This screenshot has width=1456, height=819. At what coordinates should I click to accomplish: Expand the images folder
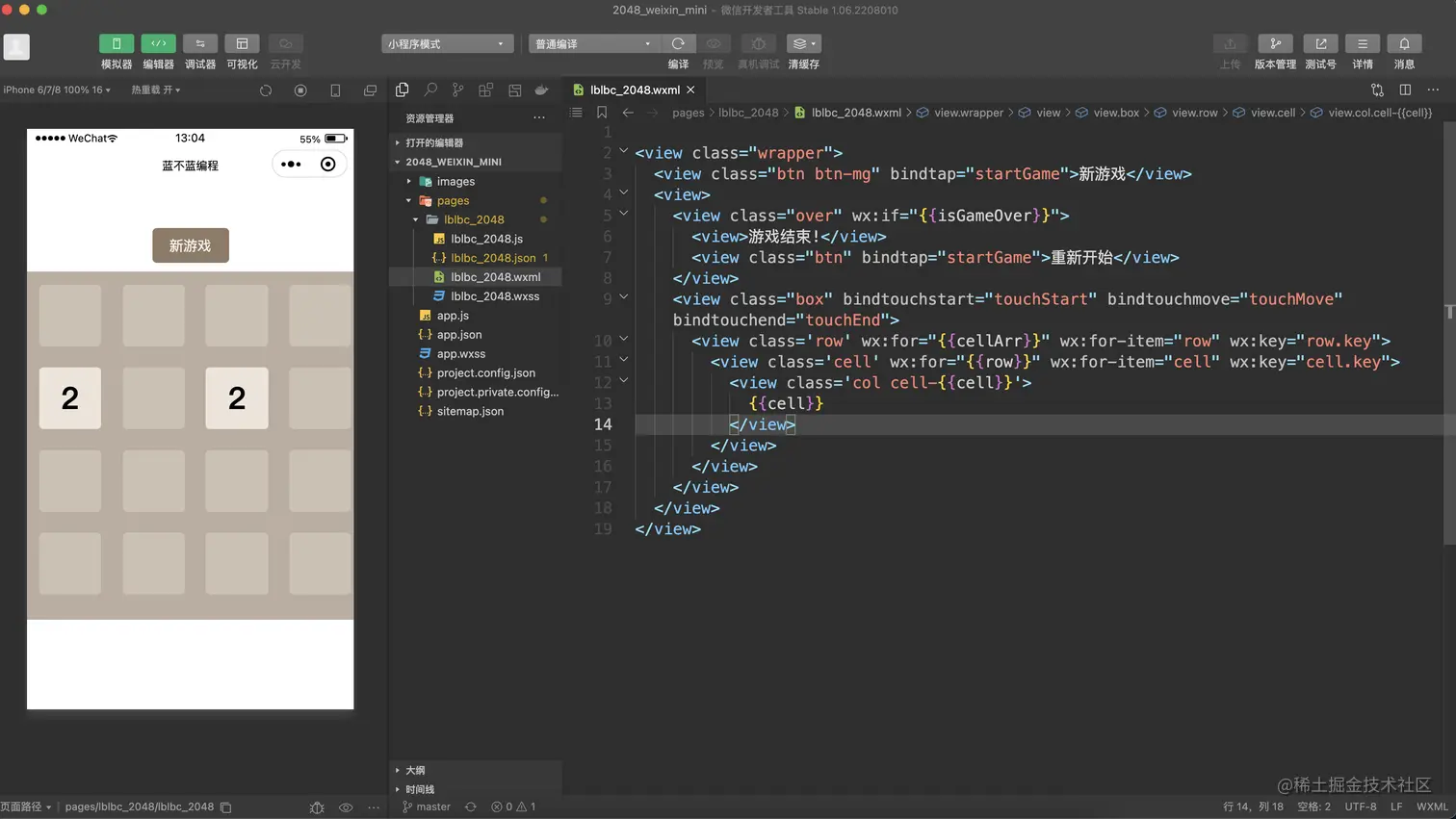(x=476, y=181)
